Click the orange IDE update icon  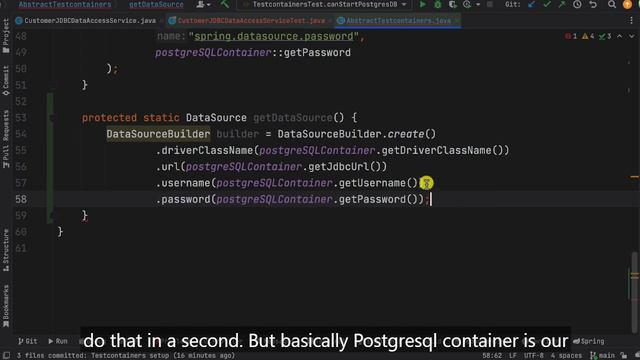click(627, 4)
